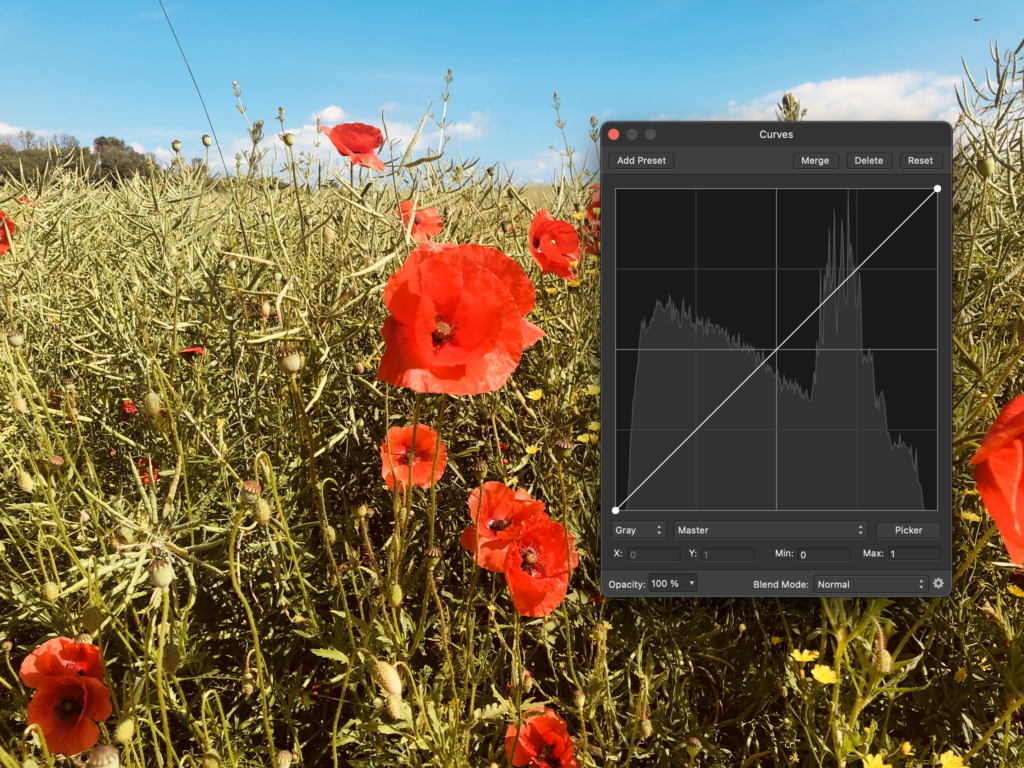Screen dimensions: 1024x768
Task: Select the top-right white curve node
Action: coord(937,189)
